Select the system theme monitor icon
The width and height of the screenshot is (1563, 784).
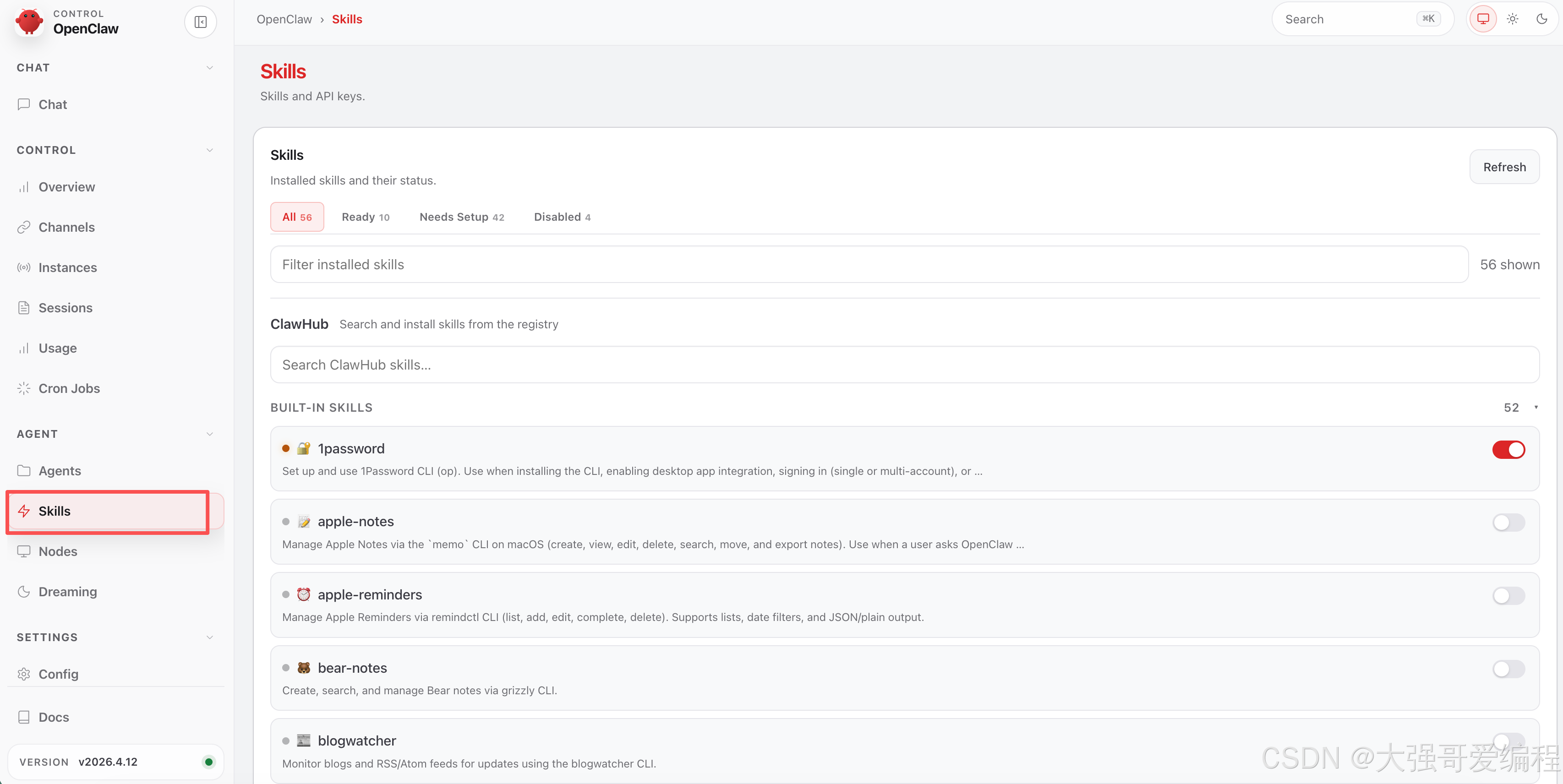pyautogui.click(x=1483, y=19)
